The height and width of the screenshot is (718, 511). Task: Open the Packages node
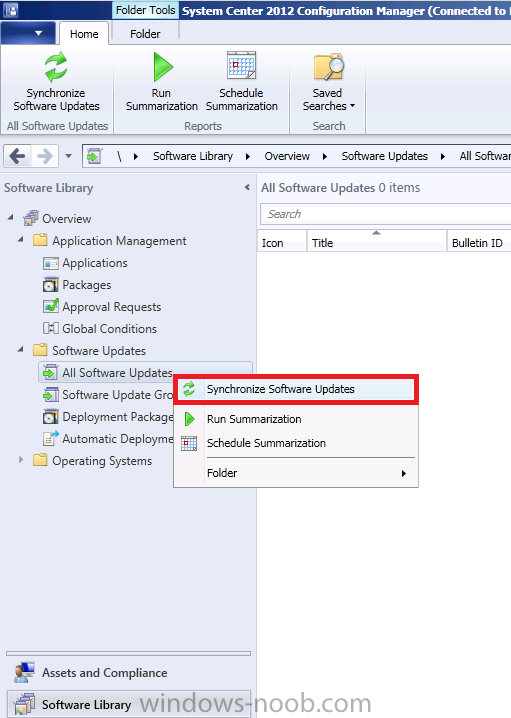click(x=87, y=285)
